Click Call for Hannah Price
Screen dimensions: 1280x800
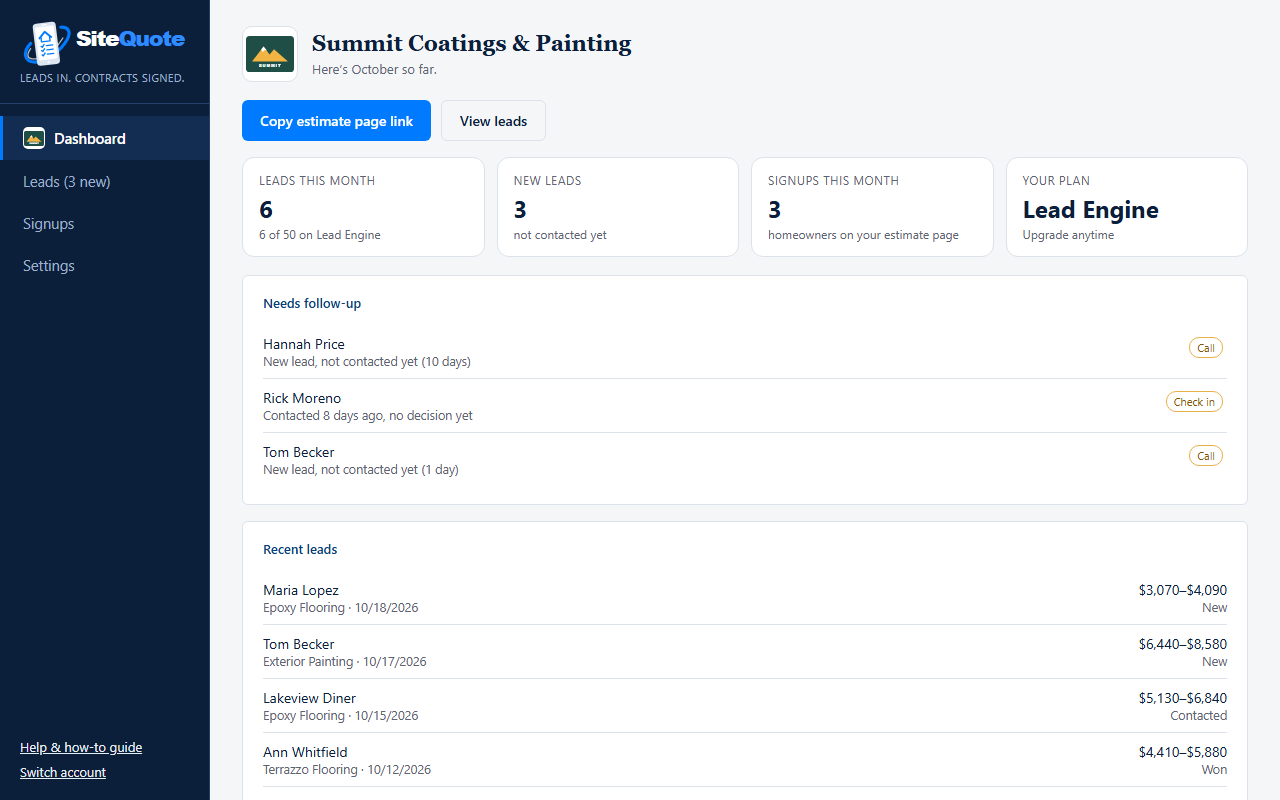pyautogui.click(x=1206, y=348)
